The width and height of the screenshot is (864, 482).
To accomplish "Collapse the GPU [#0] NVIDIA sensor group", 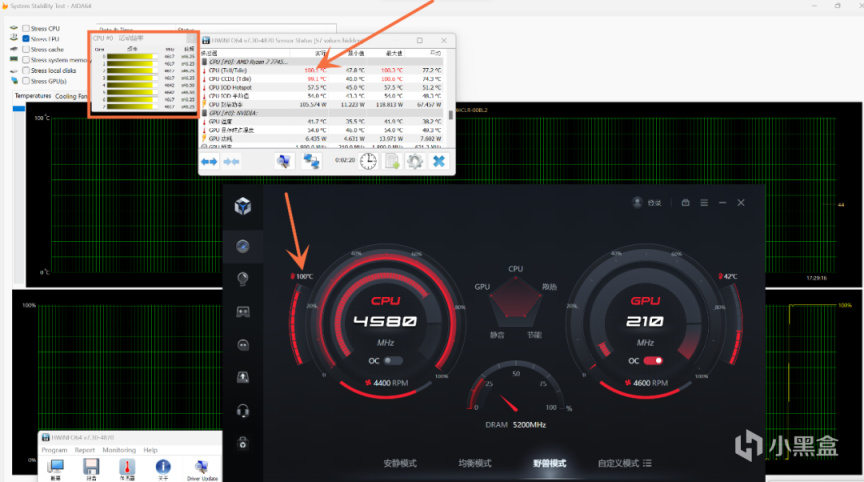I will 205,113.
